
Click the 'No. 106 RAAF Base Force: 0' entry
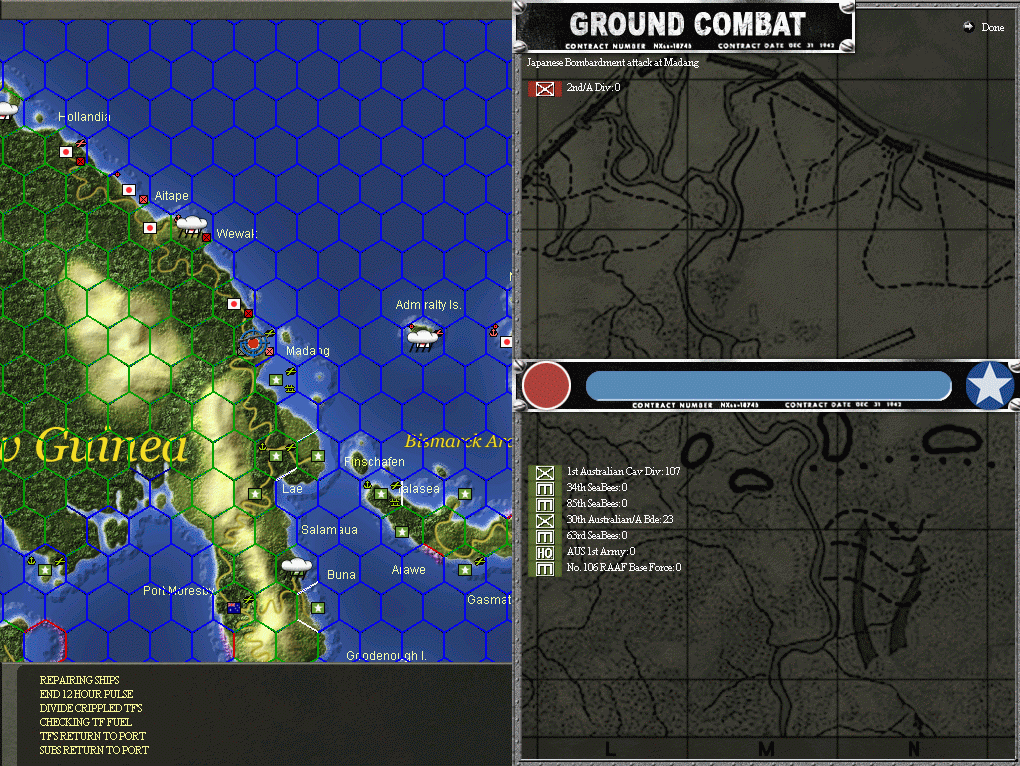pos(624,567)
